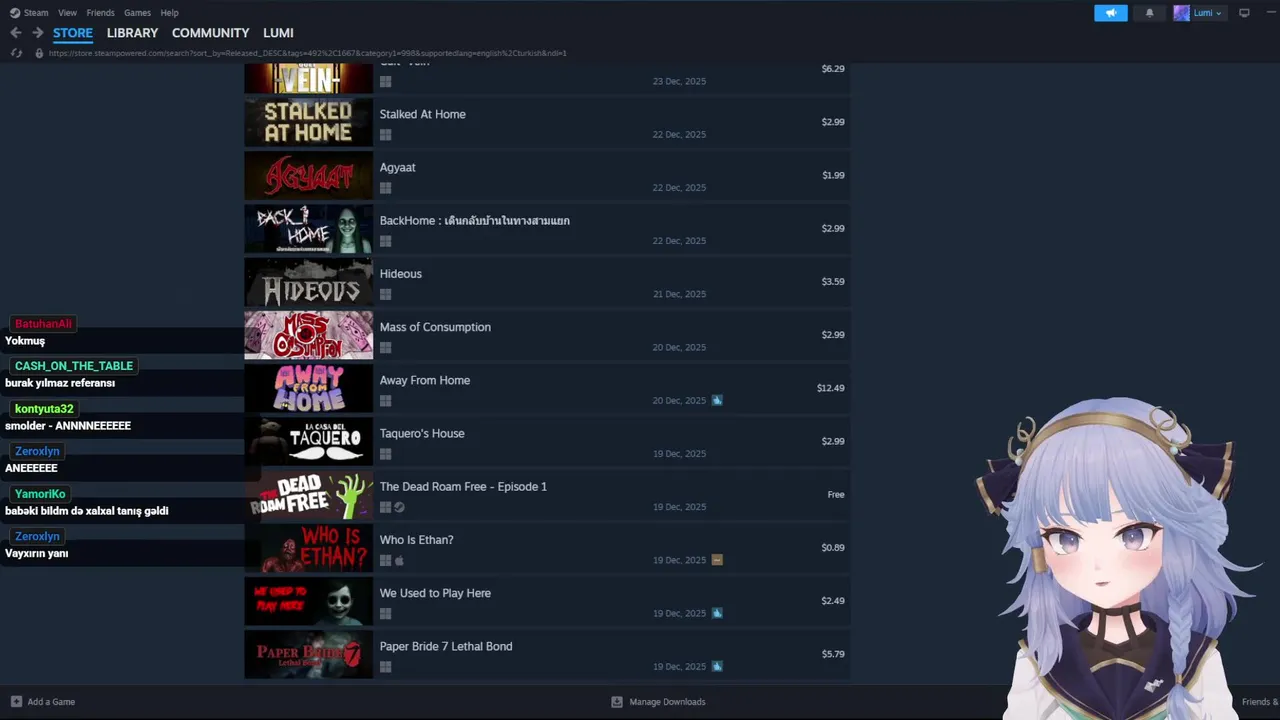Click the Windows icon under Agyaat
Image resolution: width=1280 pixels, height=720 pixels.
(385, 188)
